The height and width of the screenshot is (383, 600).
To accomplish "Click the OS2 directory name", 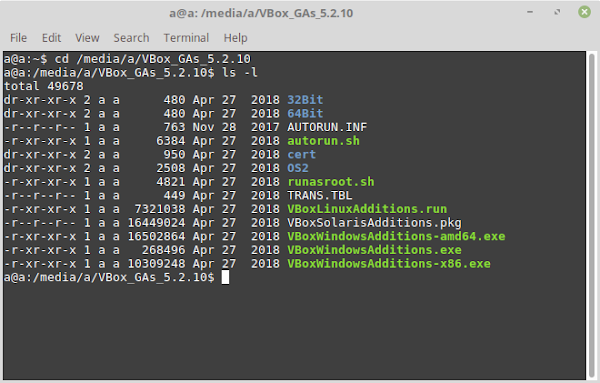I will tap(298, 168).
